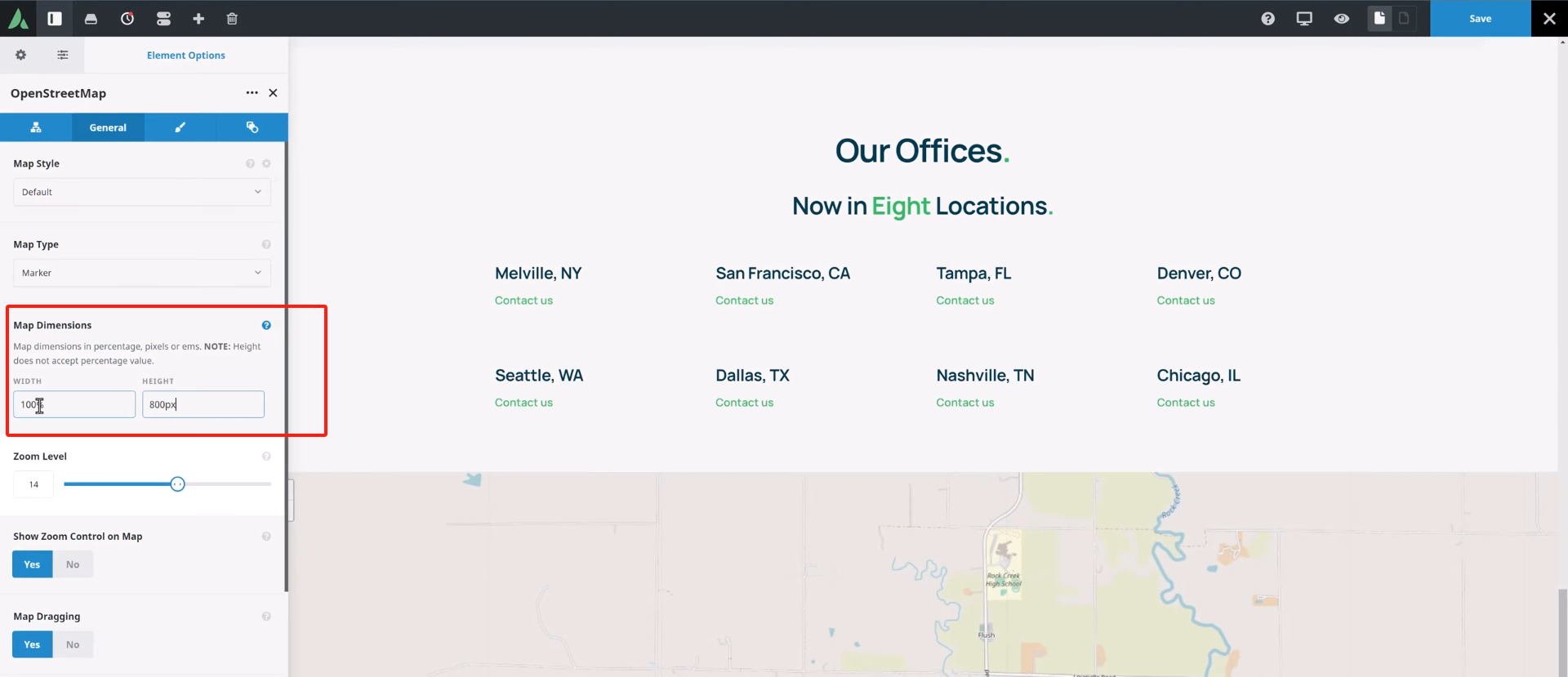
Task: Click the Save button
Action: pos(1480,18)
